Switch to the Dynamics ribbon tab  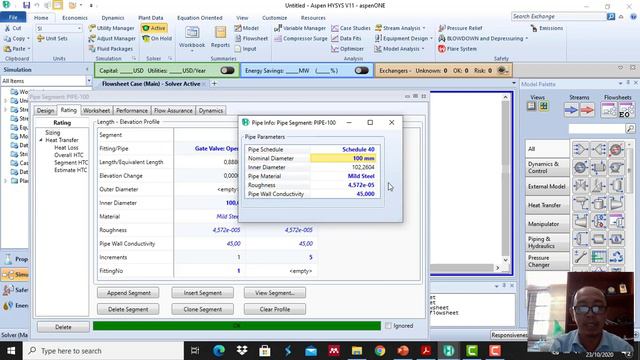(113, 18)
